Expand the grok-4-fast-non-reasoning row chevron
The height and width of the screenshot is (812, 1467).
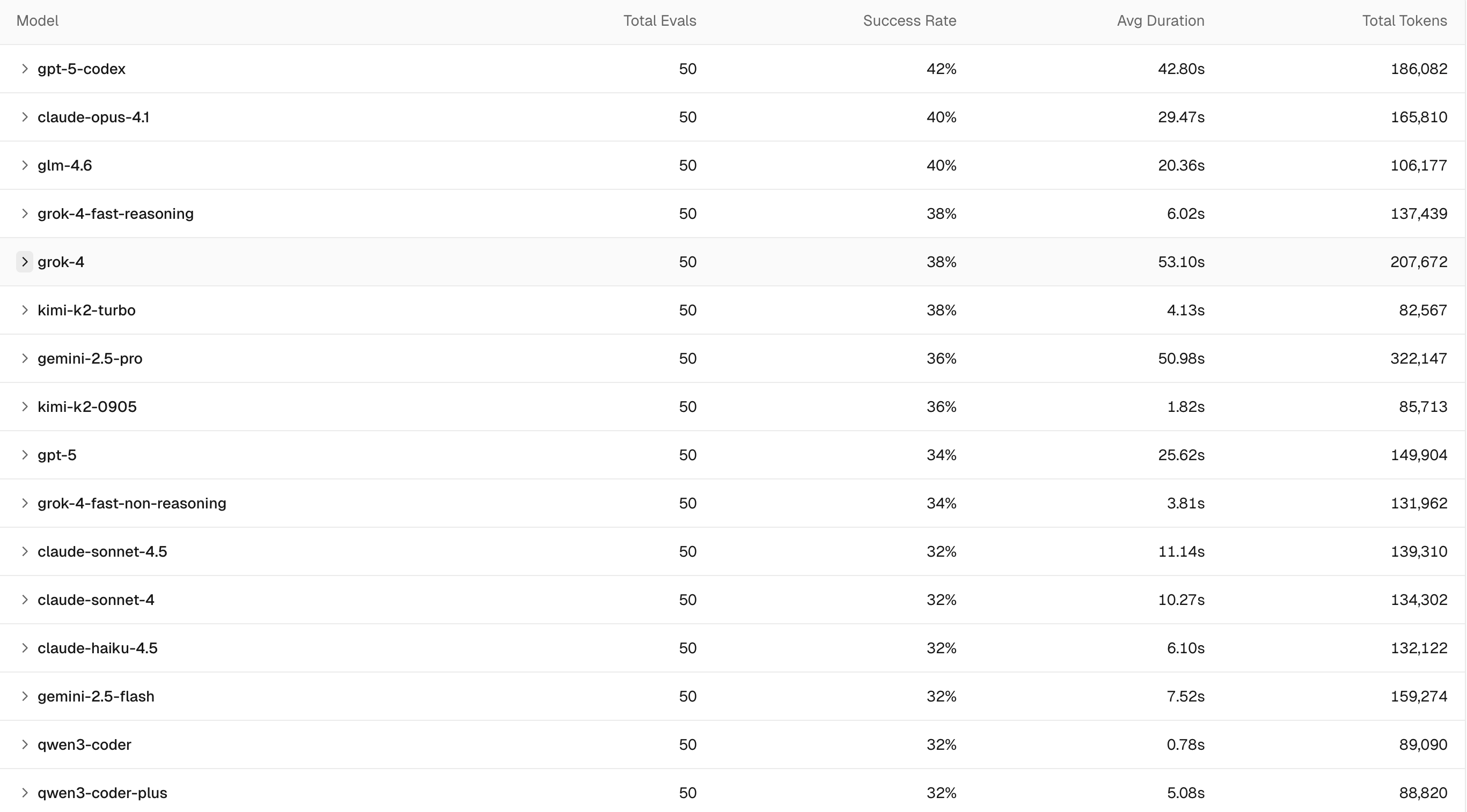25,504
